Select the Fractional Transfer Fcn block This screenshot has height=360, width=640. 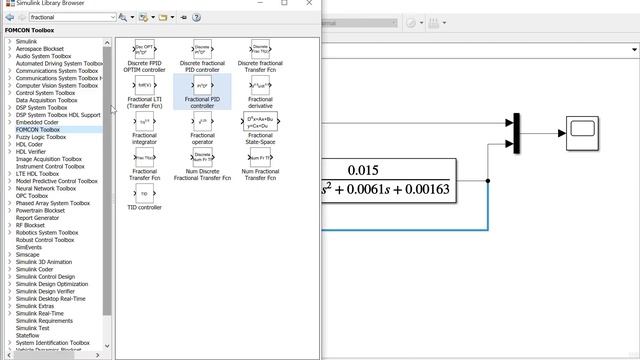pos(144,163)
